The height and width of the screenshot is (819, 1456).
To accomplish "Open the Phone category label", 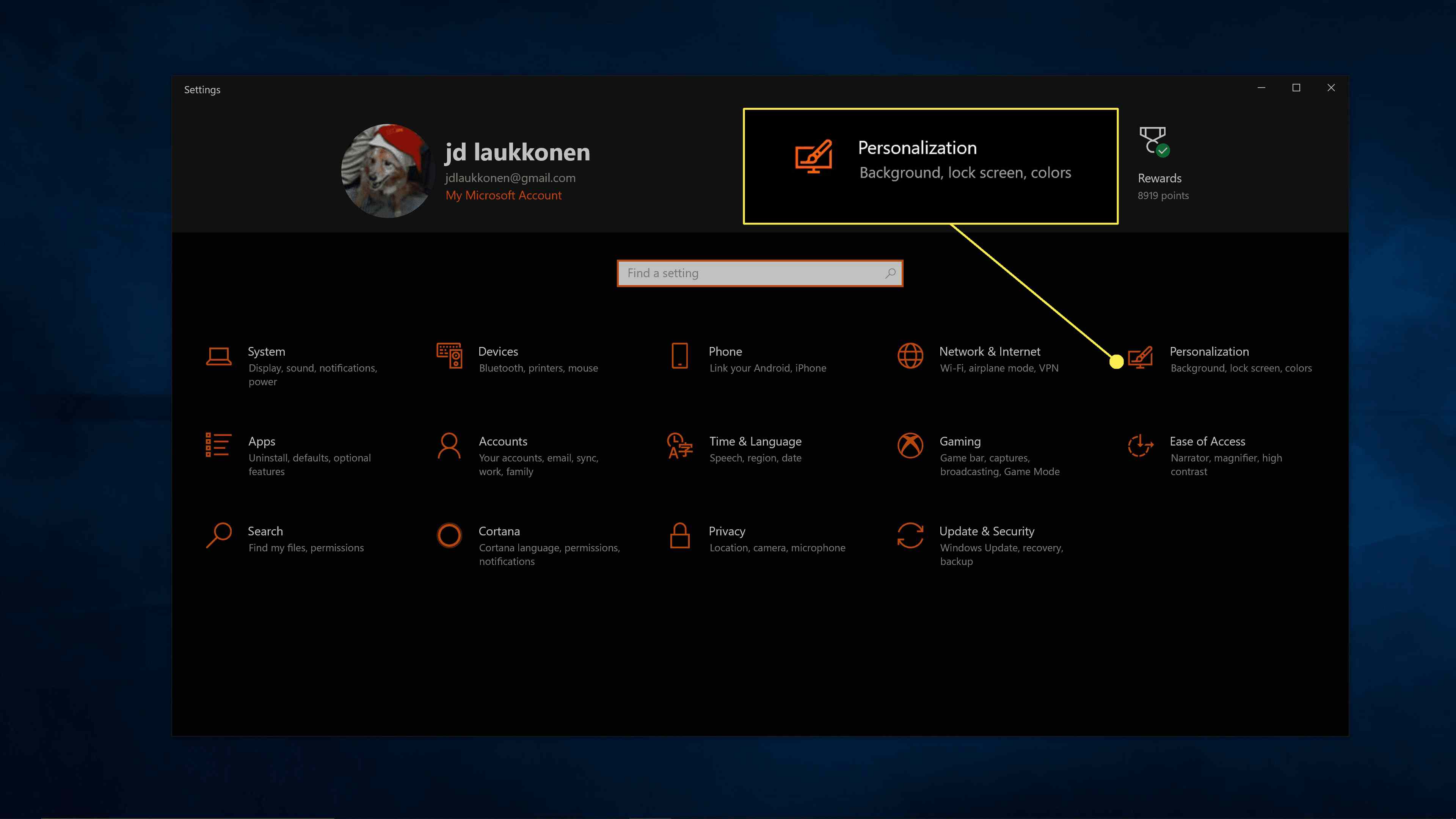I will pyautogui.click(x=725, y=351).
